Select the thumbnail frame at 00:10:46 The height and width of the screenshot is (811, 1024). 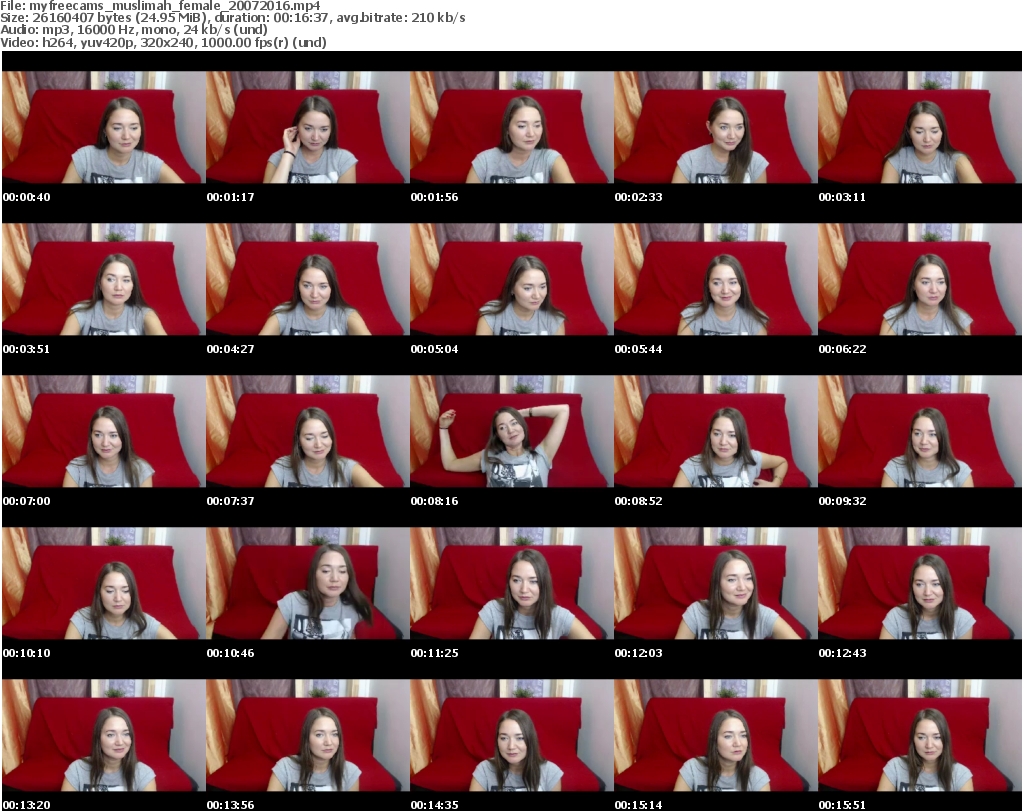pos(308,584)
